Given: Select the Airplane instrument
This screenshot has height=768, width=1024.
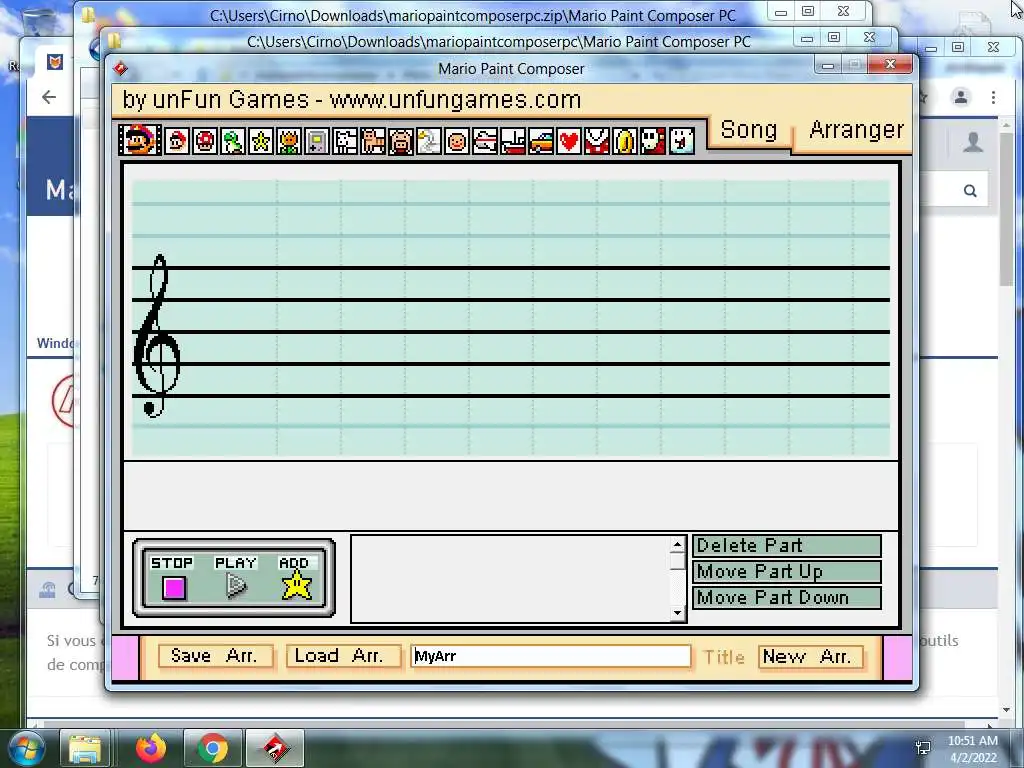Looking at the screenshot, I should 485,141.
